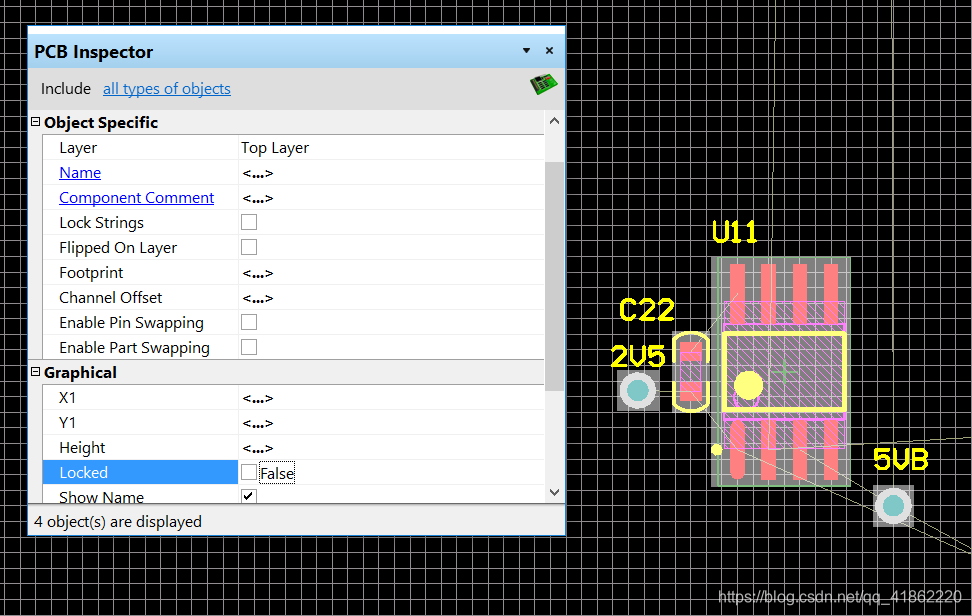Click the 2V5 designator text
Image resolution: width=972 pixels, height=616 pixels.
(638, 356)
